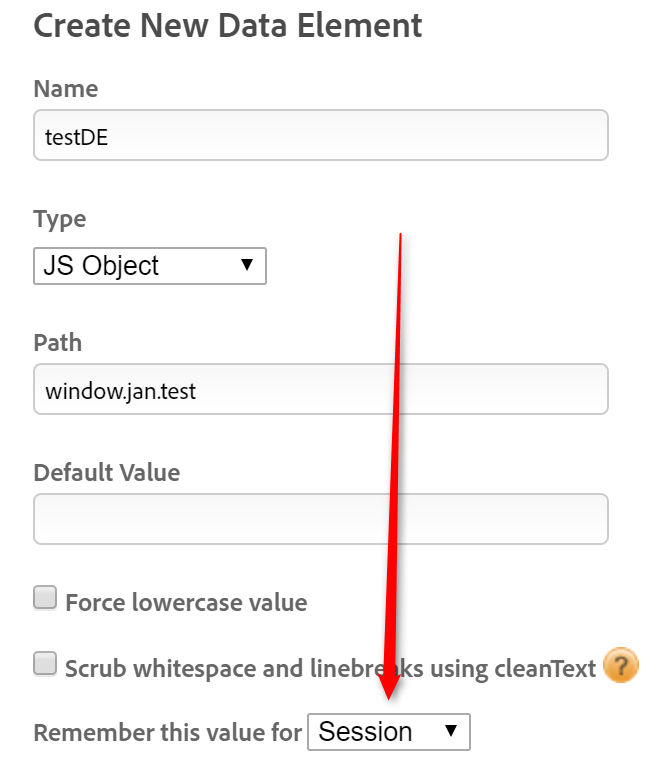Click the 'Create New Data Element' heading
The width and height of the screenshot is (663, 760).
pos(228,25)
